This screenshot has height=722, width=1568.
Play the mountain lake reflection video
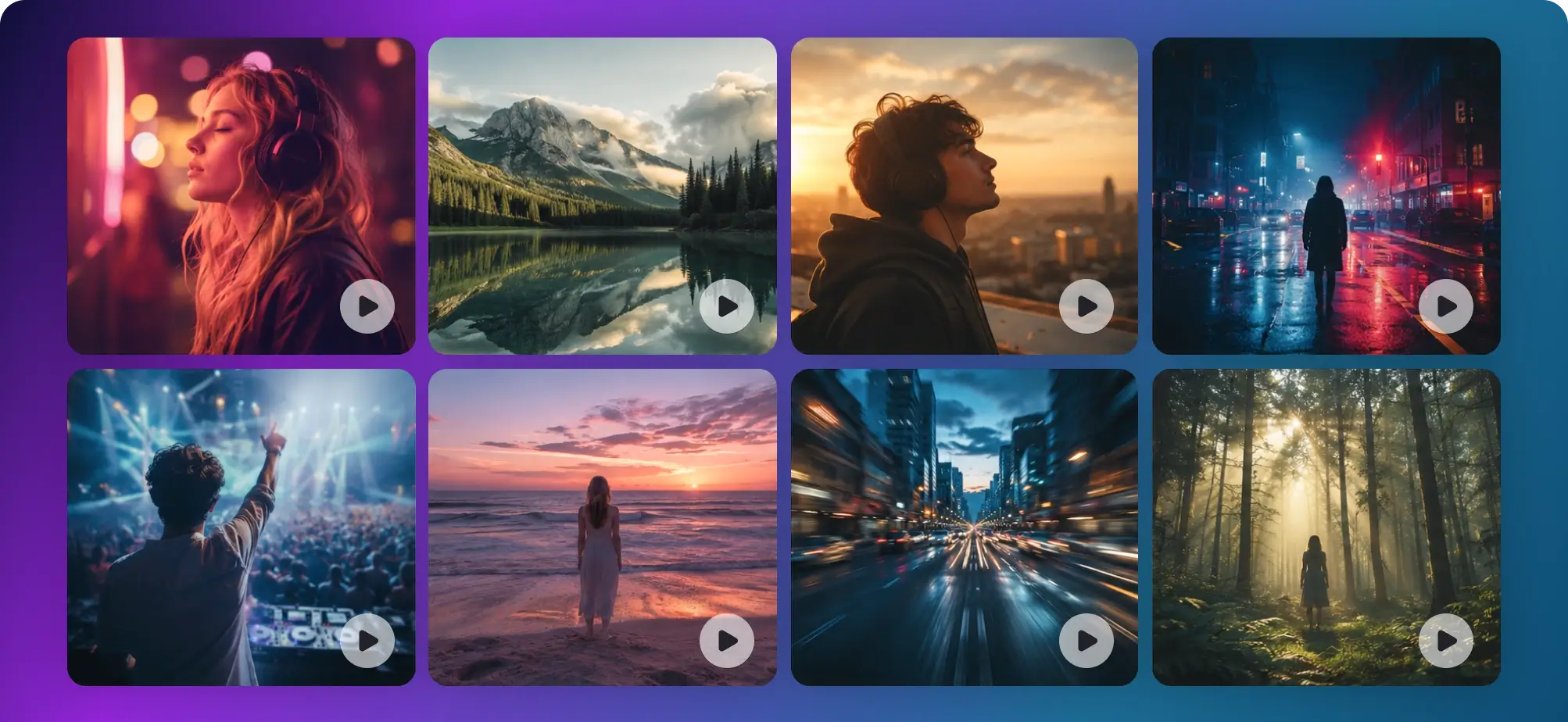pyautogui.click(x=727, y=306)
